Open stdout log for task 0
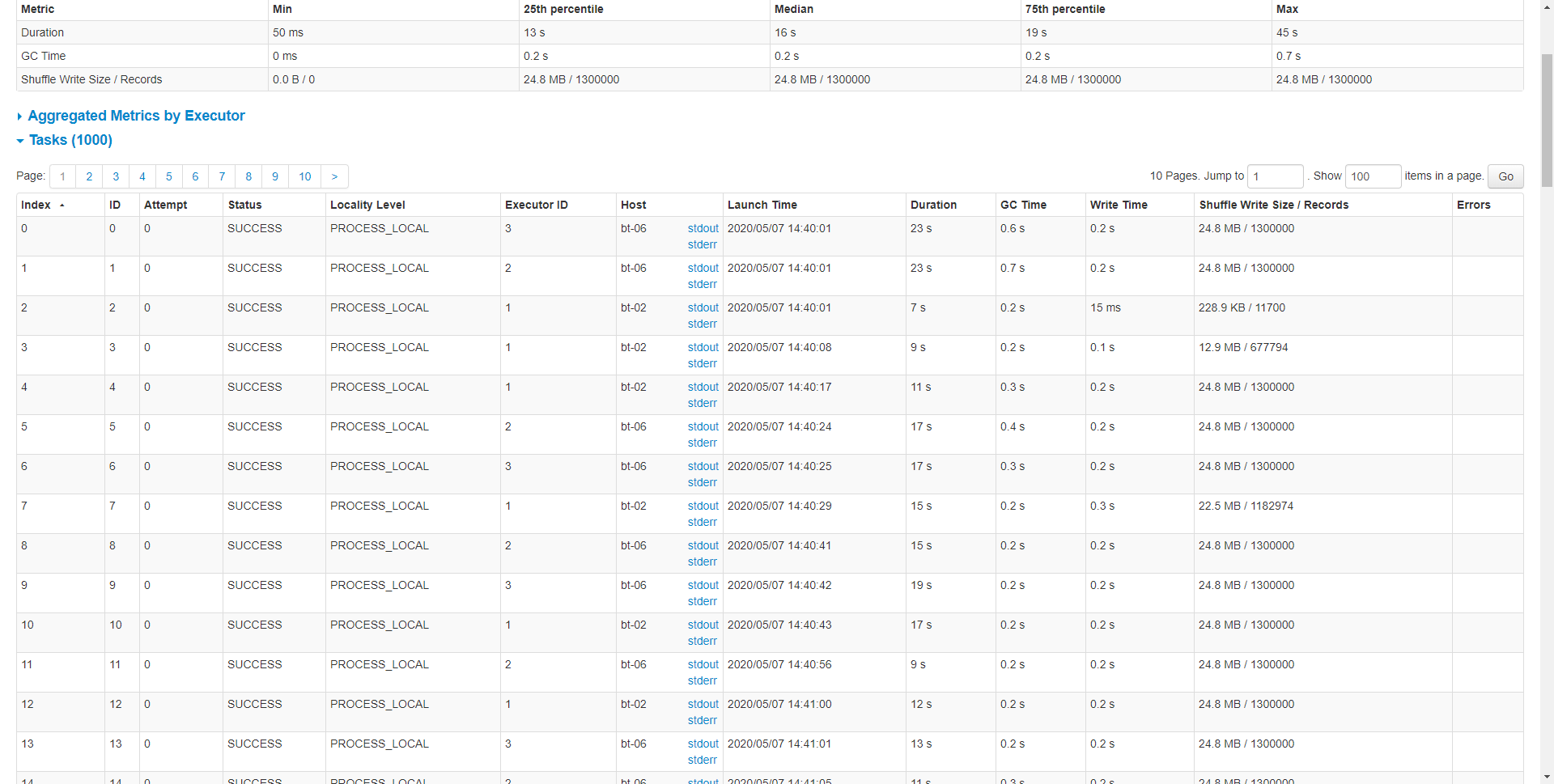The width and height of the screenshot is (1554, 784). click(x=703, y=229)
